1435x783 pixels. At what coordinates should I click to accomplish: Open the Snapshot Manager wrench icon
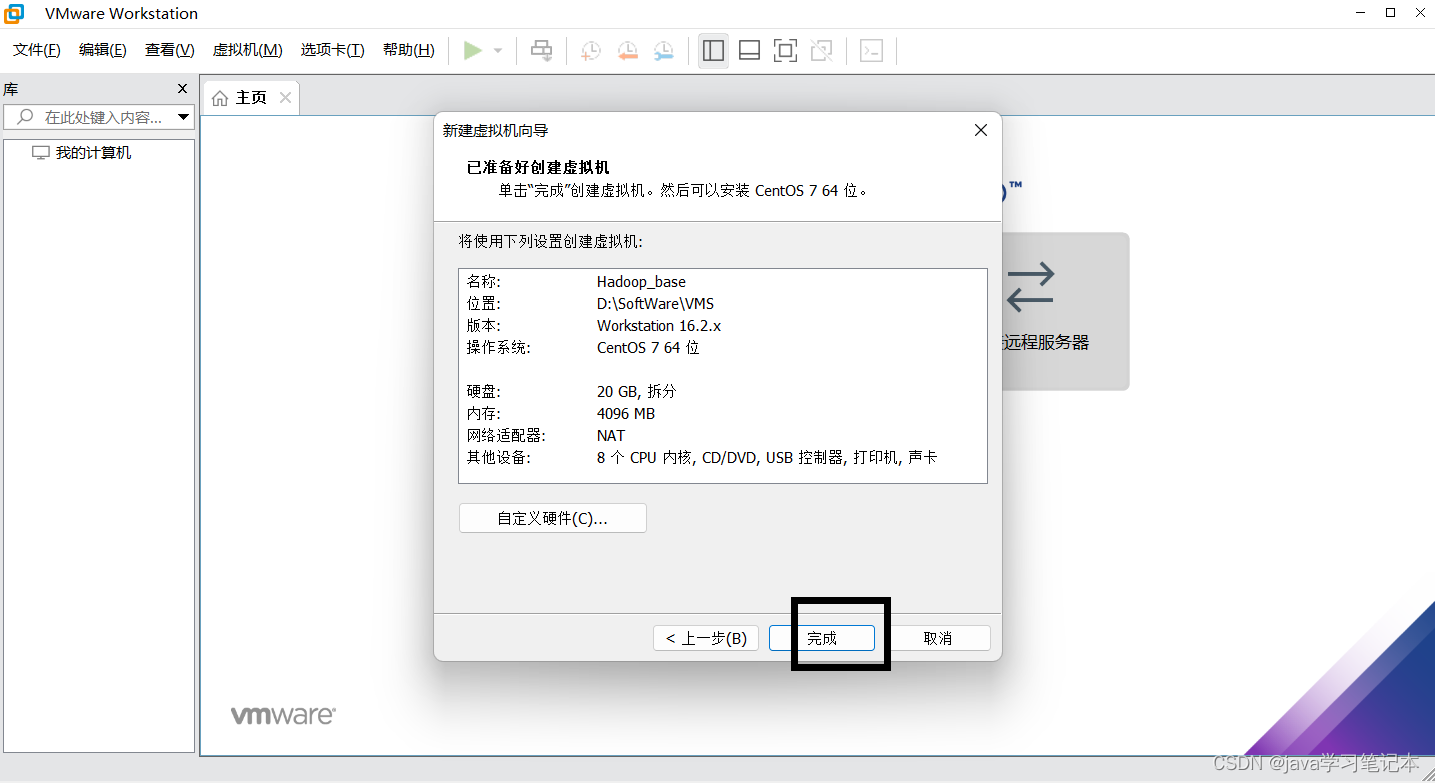pos(663,50)
